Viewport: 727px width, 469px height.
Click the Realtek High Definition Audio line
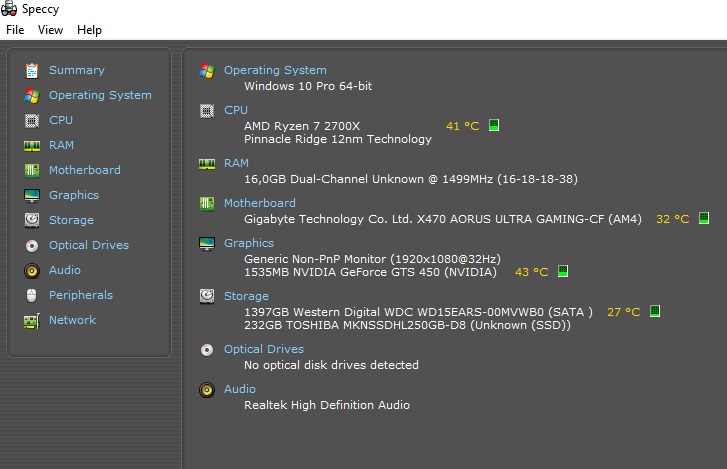coord(327,405)
